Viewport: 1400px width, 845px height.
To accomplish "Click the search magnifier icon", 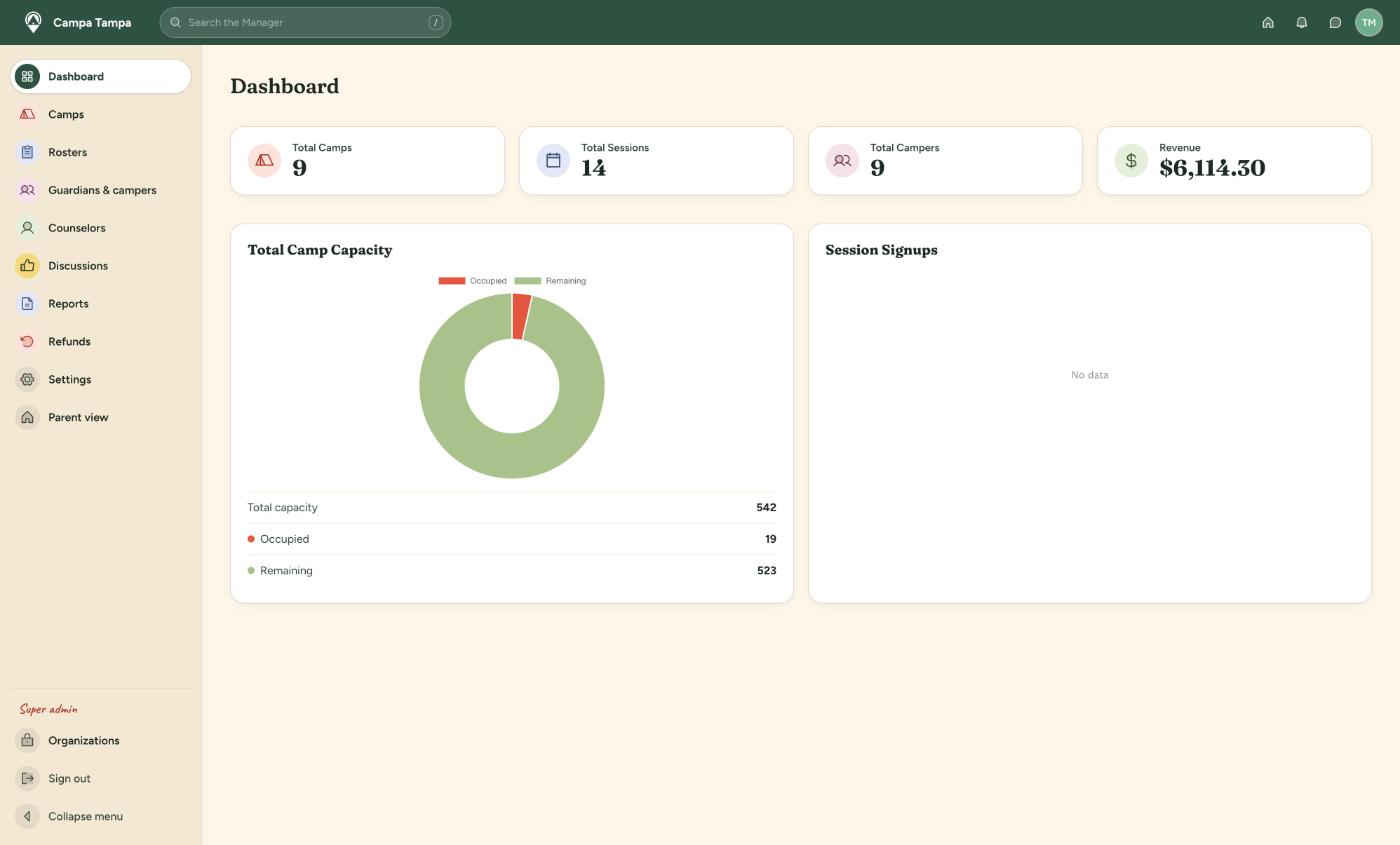I will (175, 22).
